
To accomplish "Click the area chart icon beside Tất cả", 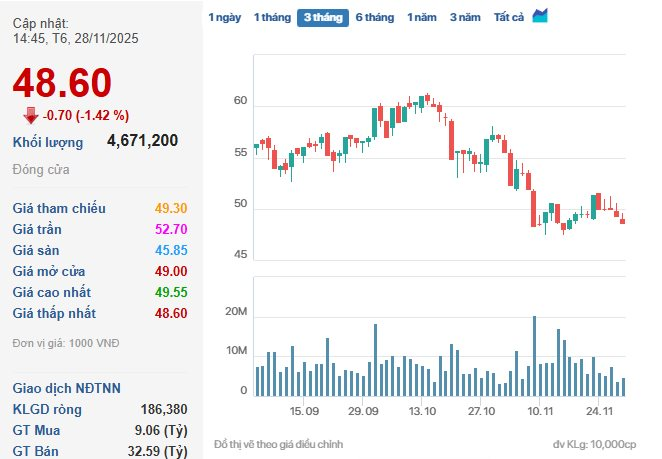I will coord(540,16).
